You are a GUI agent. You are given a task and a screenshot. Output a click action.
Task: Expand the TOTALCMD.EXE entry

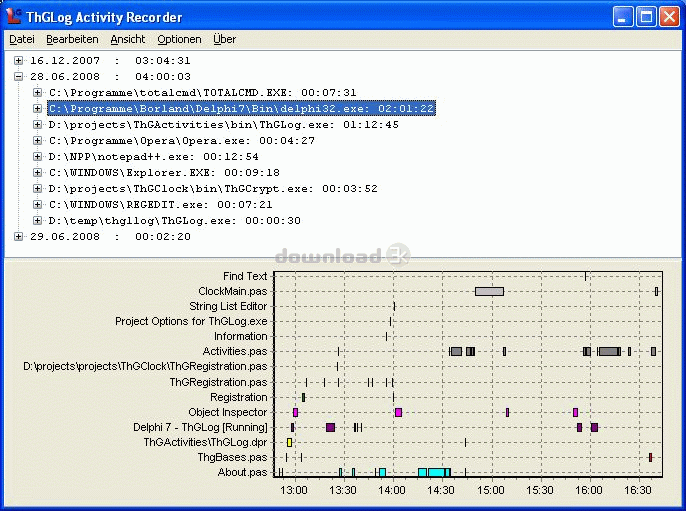38,92
